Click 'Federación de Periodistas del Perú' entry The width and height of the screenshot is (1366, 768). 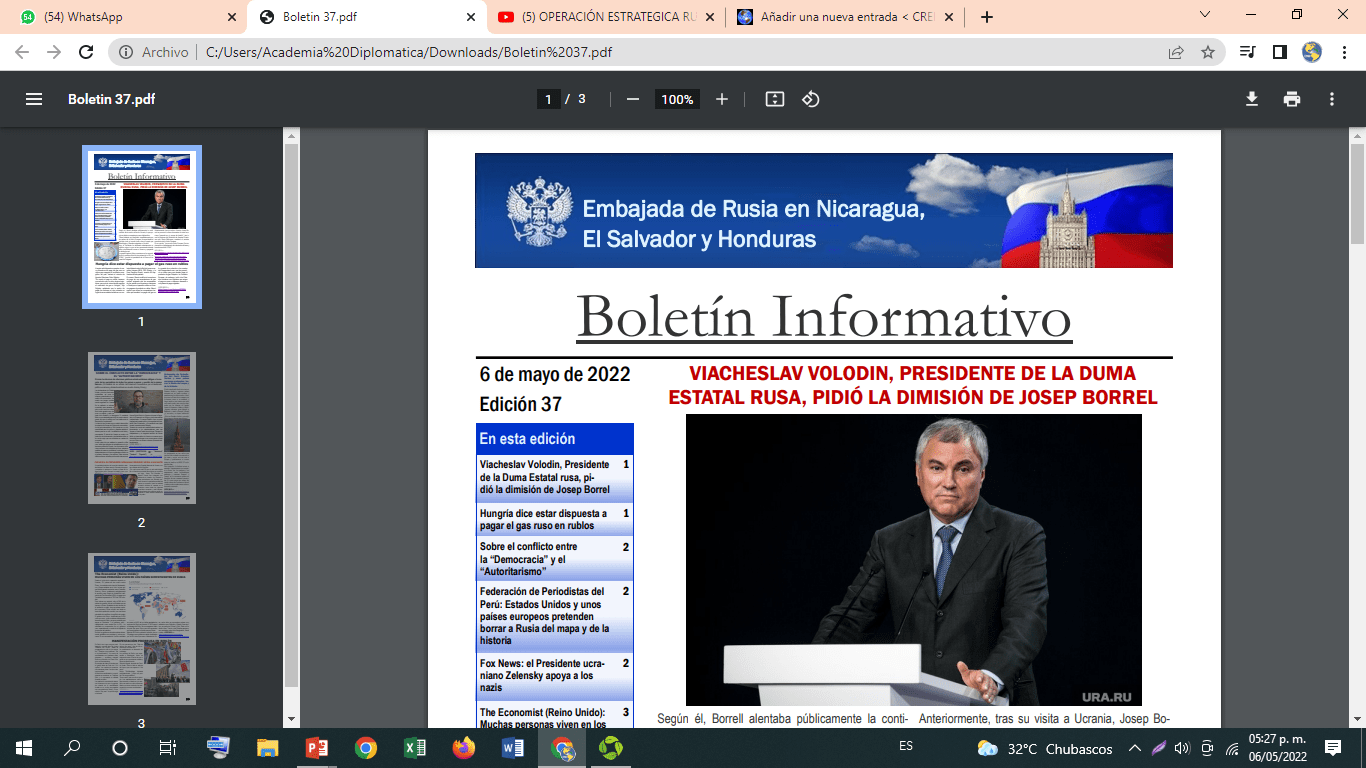click(555, 615)
